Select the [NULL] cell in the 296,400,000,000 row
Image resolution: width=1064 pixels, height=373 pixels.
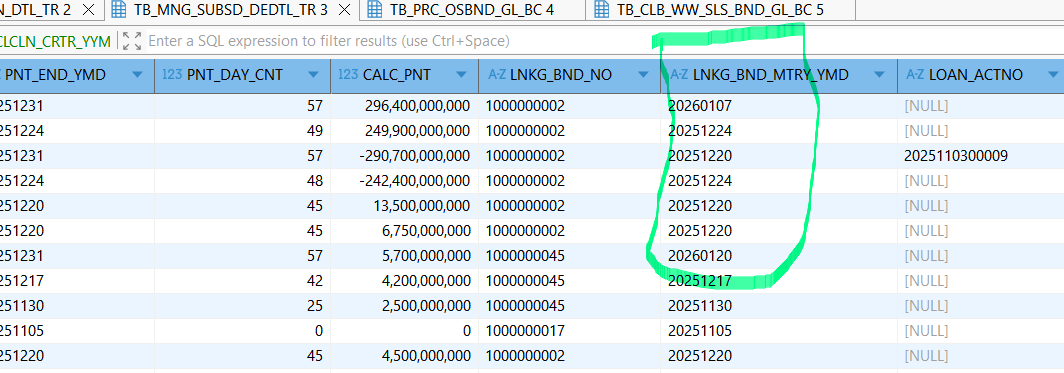coord(981,106)
